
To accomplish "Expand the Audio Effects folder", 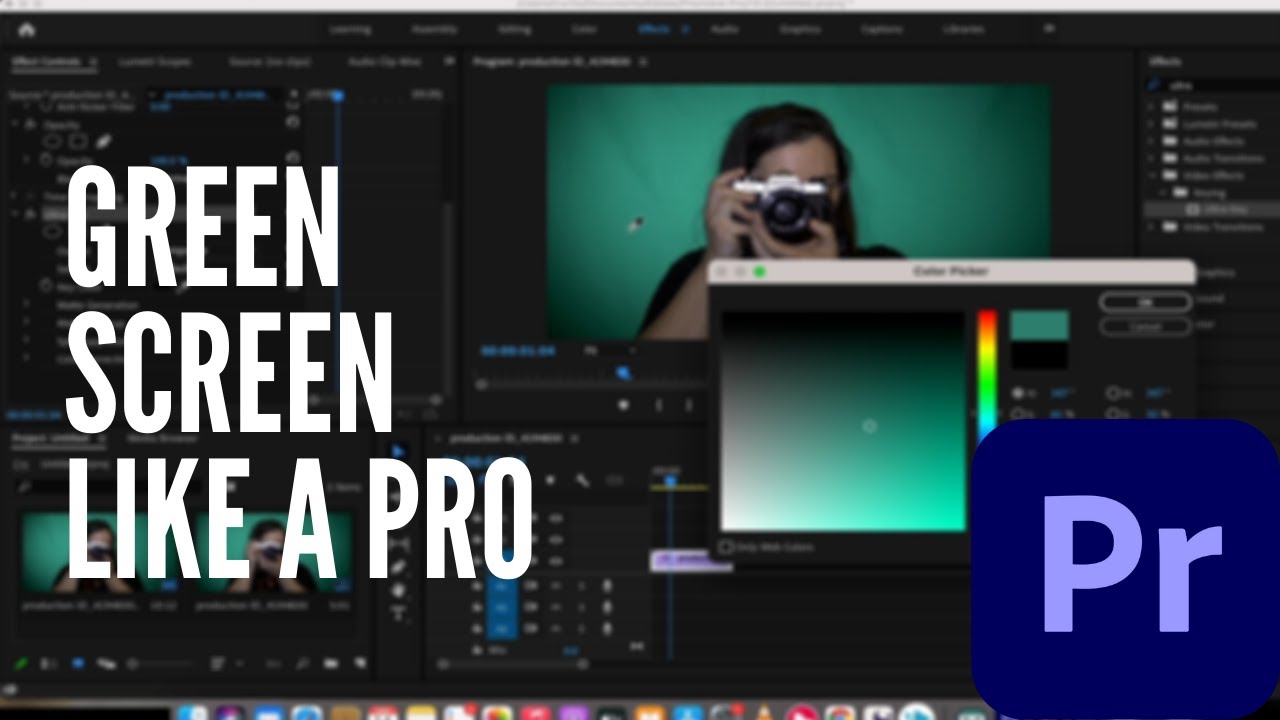I will pyautogui.click(x=1152, y=141).
